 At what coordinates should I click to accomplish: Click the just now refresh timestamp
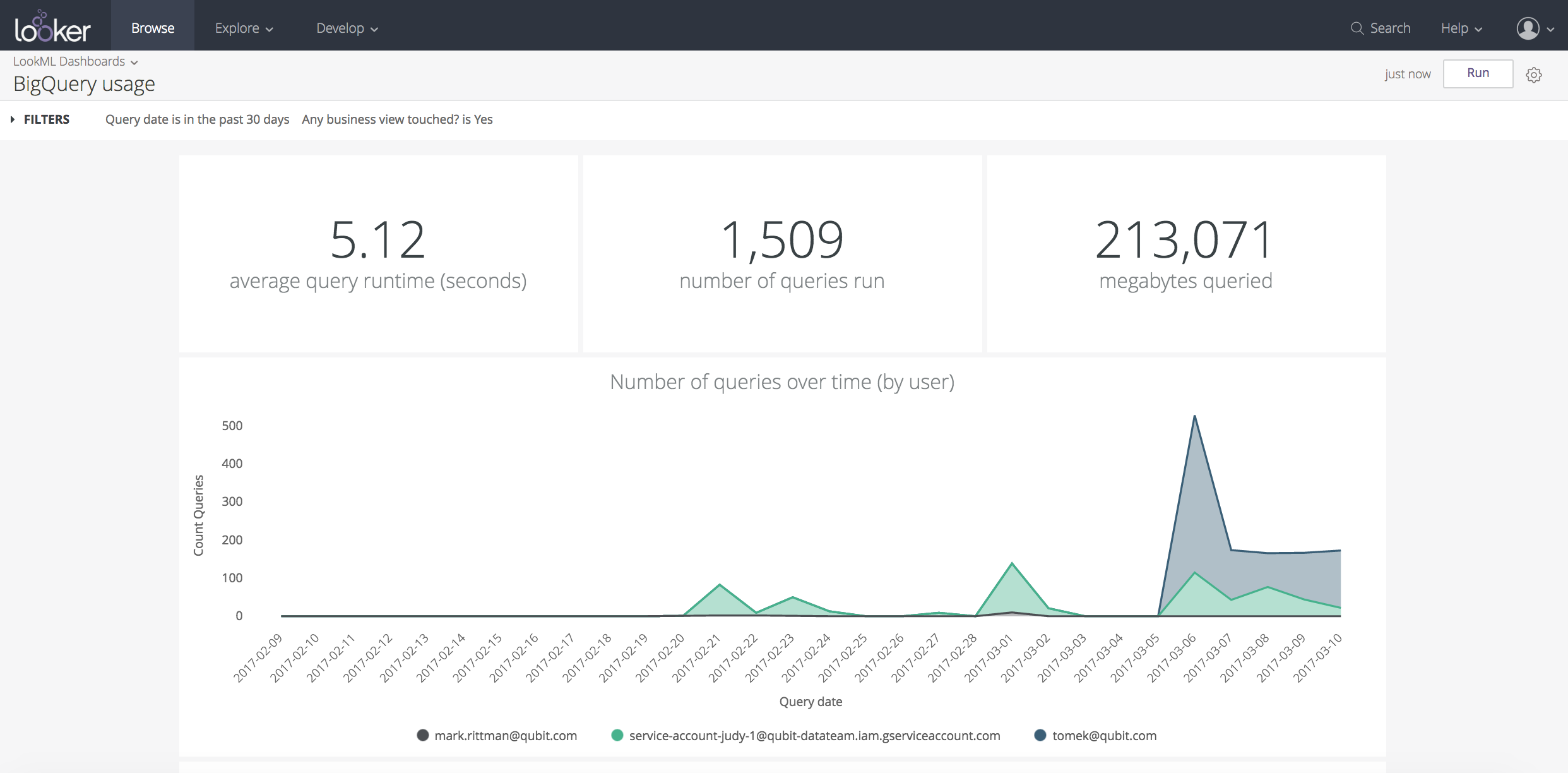point(1407,74)
